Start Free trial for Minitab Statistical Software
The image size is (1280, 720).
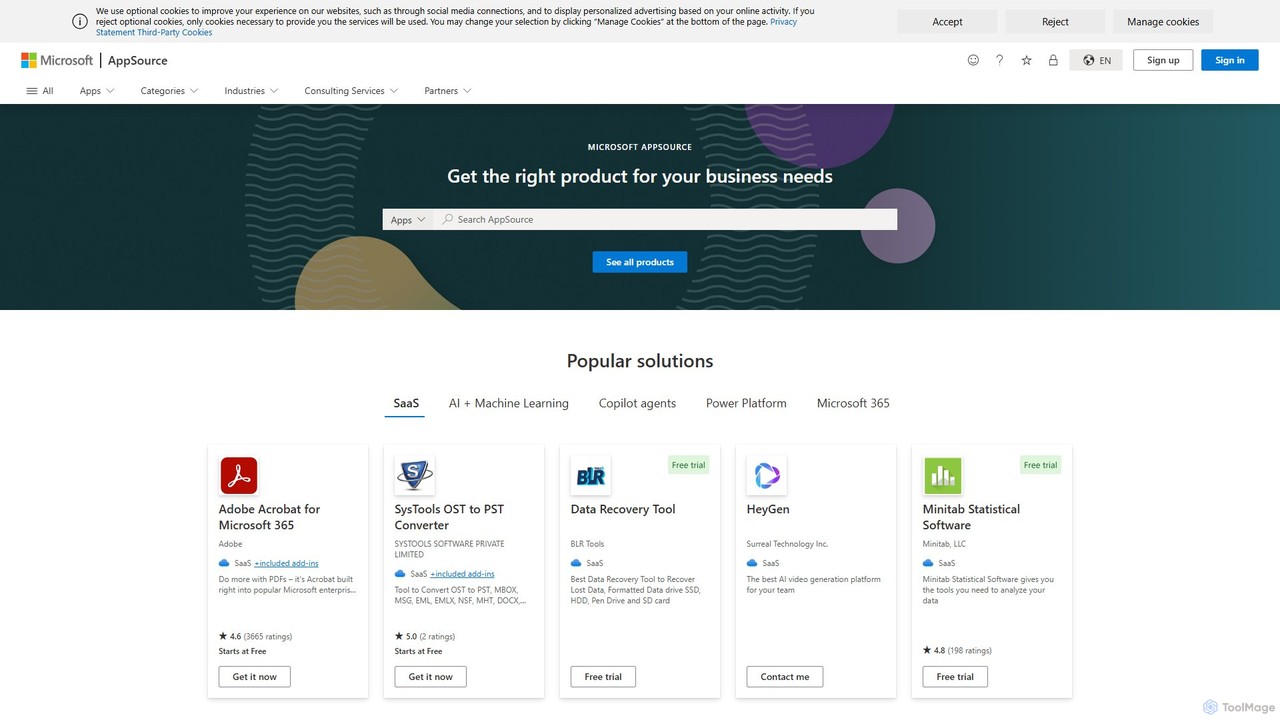[955, 677]
